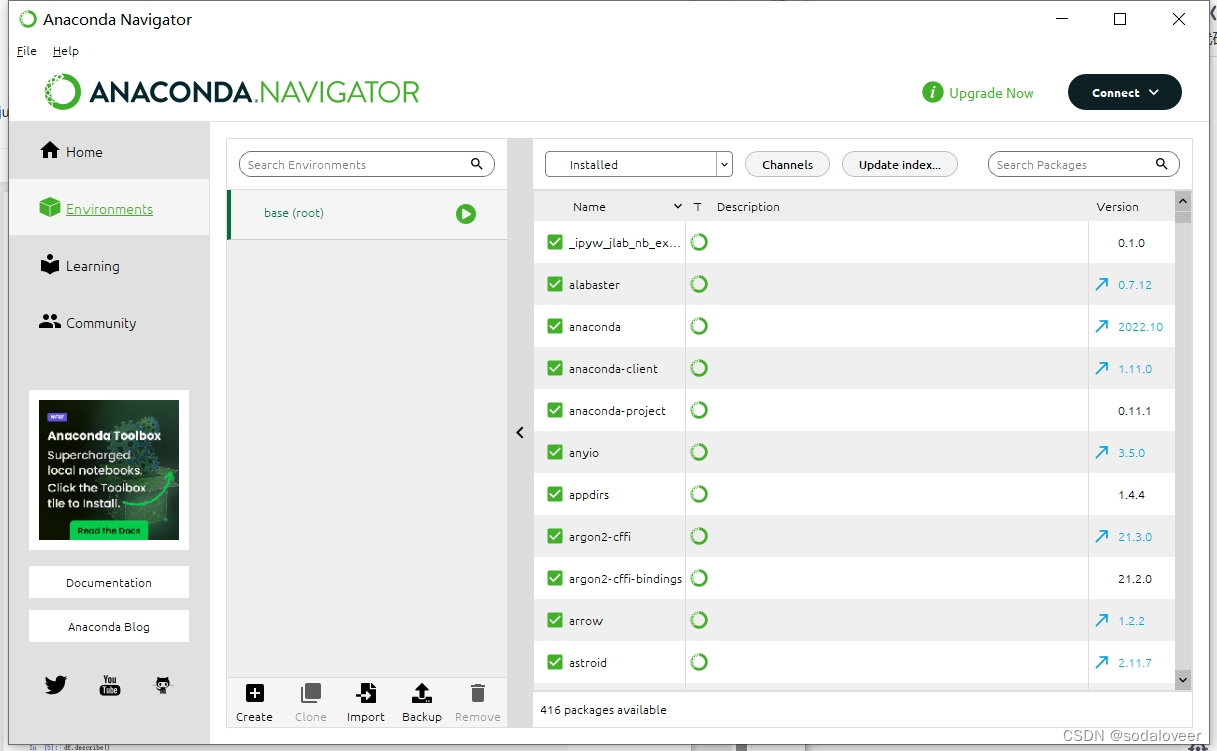Select the Environments tab
Viewport: 1217px width, 751px height.
coord(109,208)
